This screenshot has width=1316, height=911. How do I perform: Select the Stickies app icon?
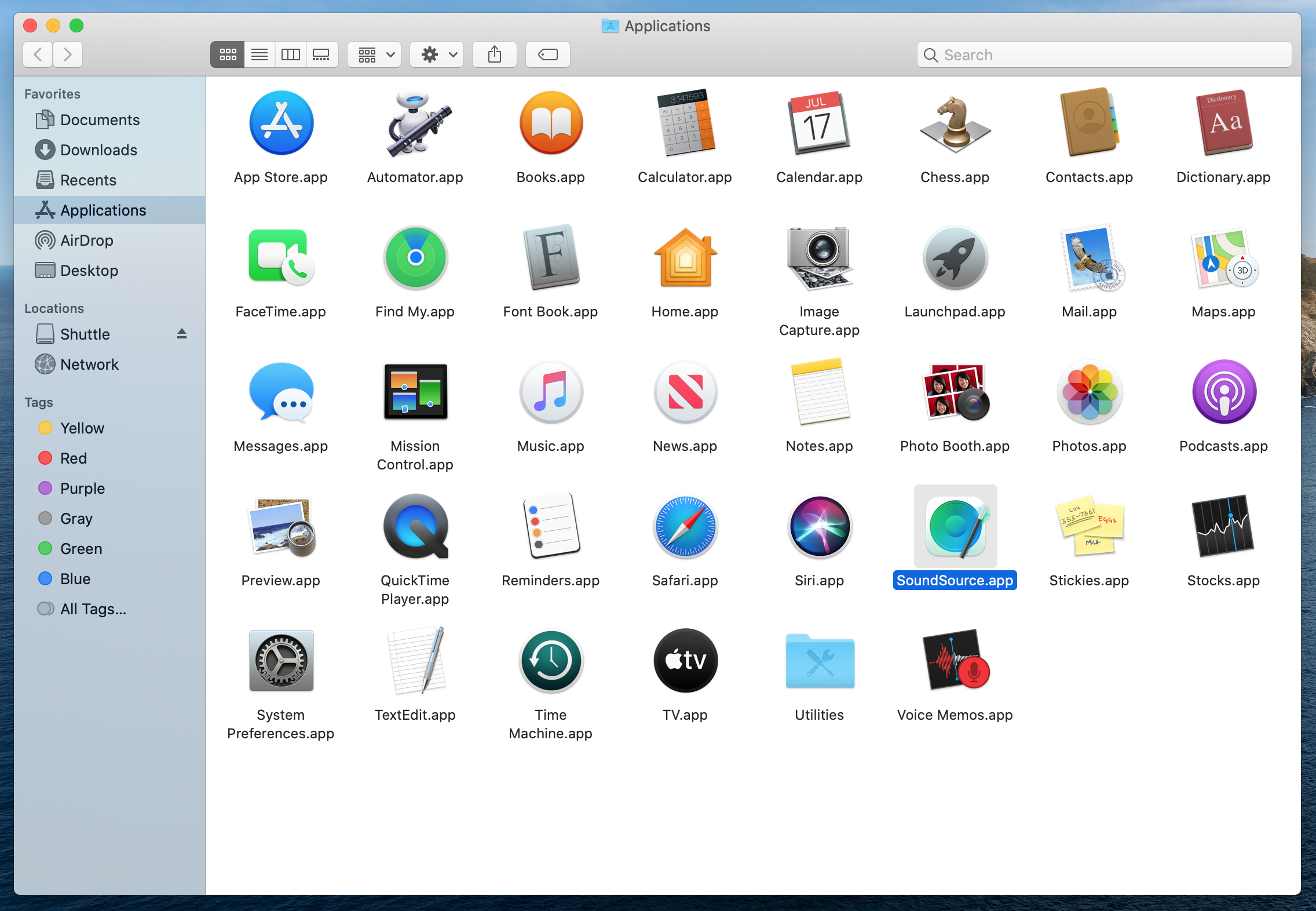pyautogui.click(x=1090, y=526)
